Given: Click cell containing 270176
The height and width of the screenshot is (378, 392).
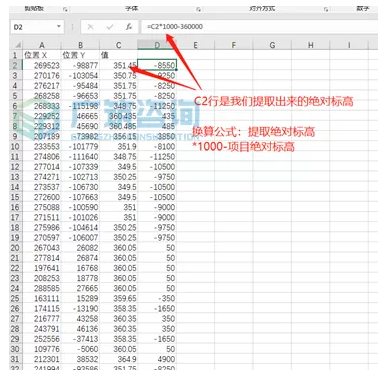Looking at the screenshot, I should pyautogui.click(x=42, y=75).
